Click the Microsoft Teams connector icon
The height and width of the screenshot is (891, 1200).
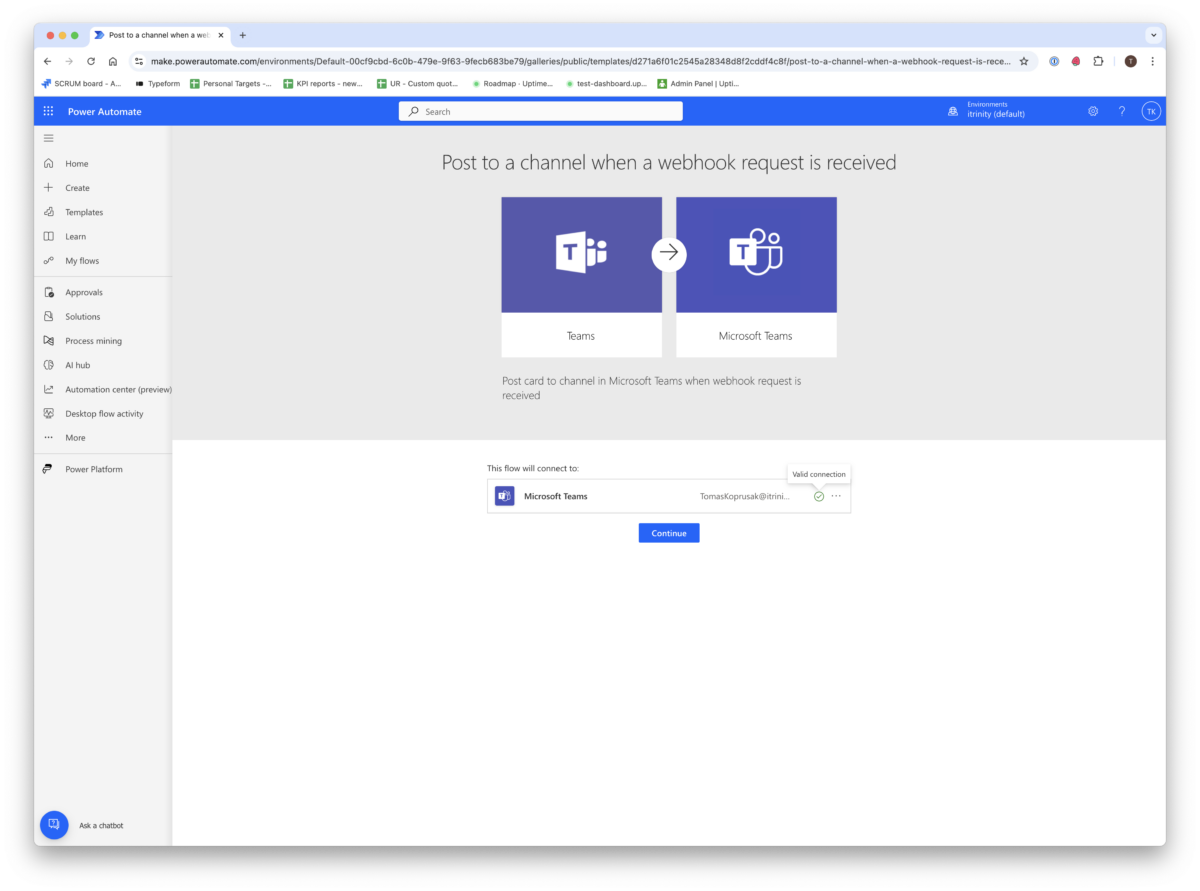(x=504, y=495)
